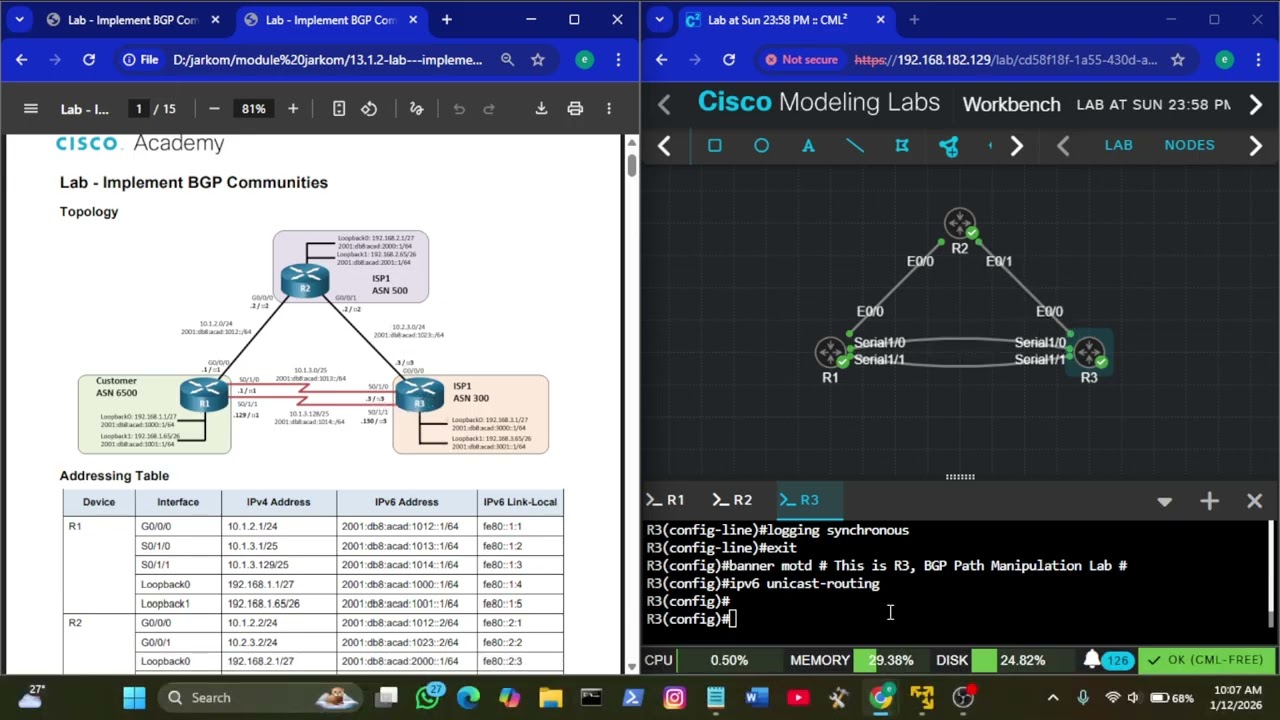Open a new tab in the PDF browser window
The height and width of the screenshot is (720, 1280).
click(447, 20)
